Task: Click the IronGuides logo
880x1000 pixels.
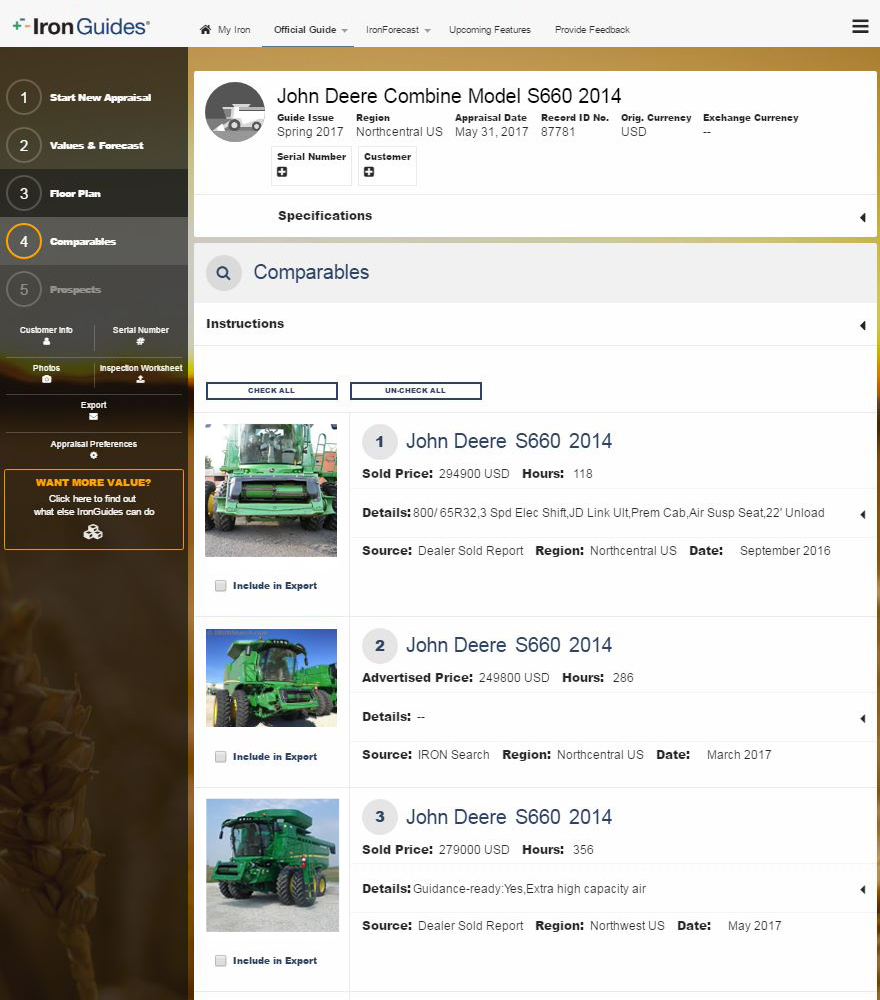Action: coord(81,27)
